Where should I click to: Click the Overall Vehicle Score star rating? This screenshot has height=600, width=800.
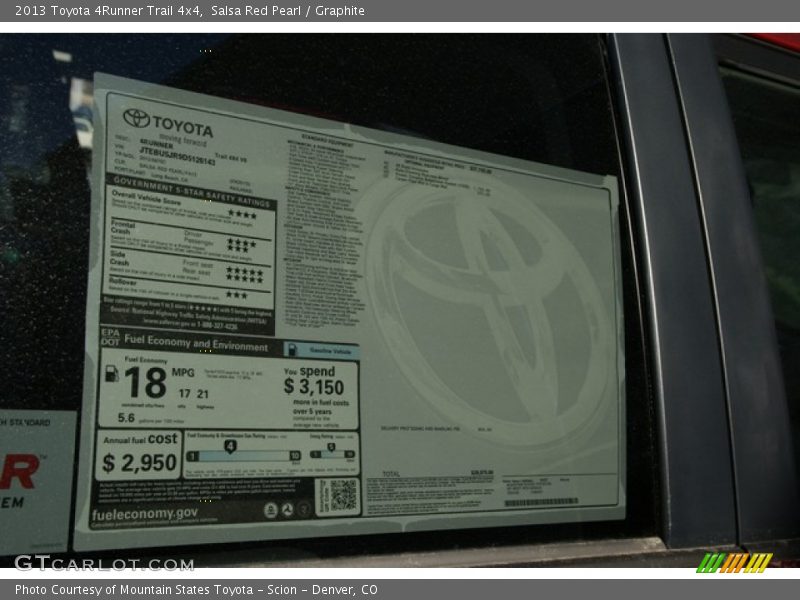pos(241,214)
